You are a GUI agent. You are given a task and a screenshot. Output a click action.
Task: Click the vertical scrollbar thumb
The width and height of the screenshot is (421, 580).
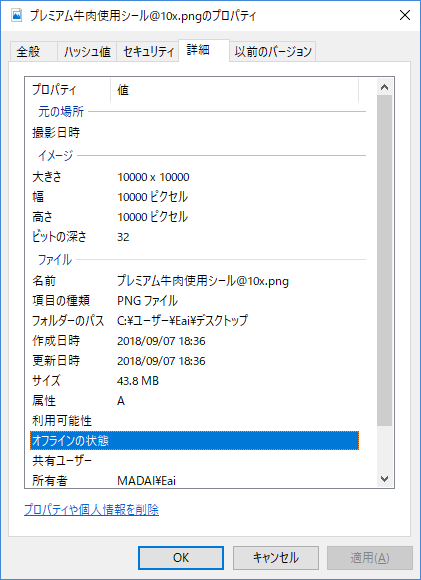(x=384, y=260)
